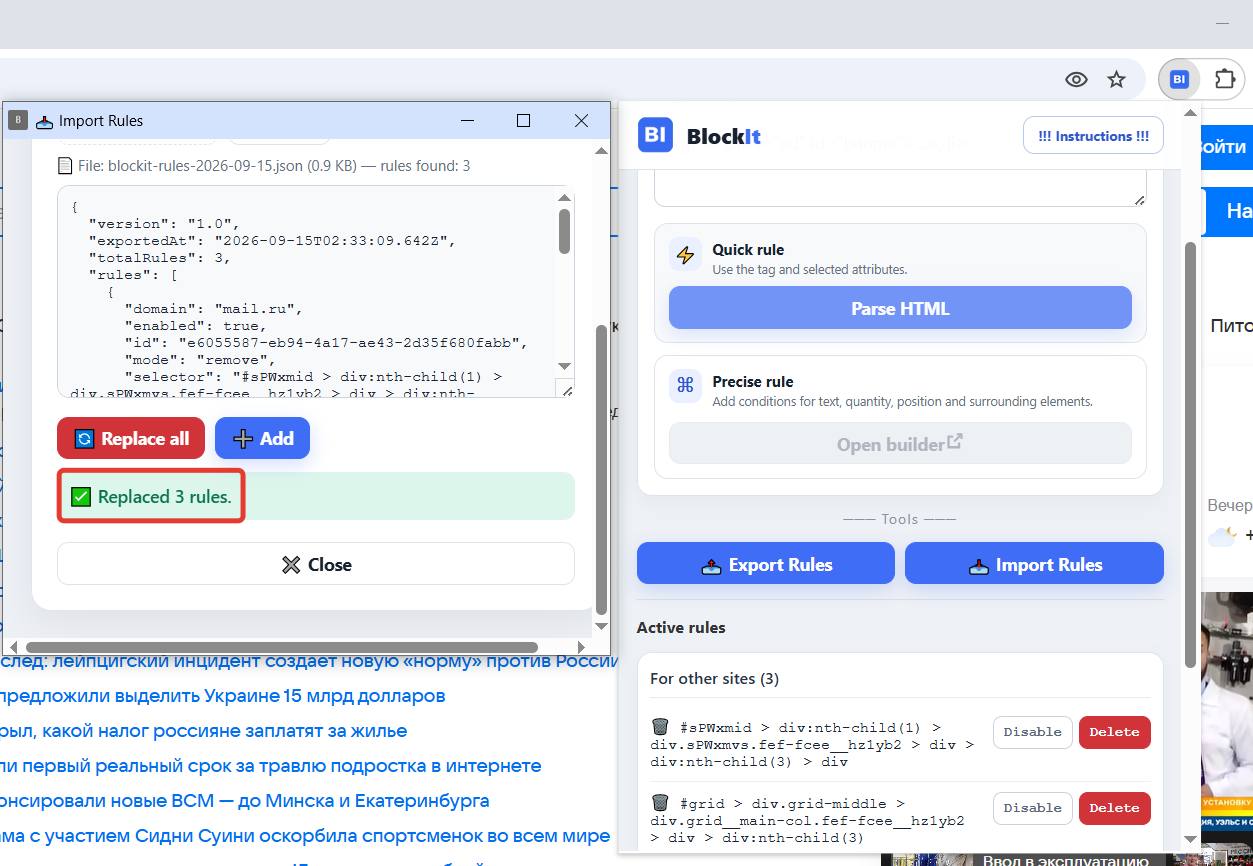The image size is (1253, 866).
Task: Click the "For other sites (3)" group heading
Action: point(714,678)
